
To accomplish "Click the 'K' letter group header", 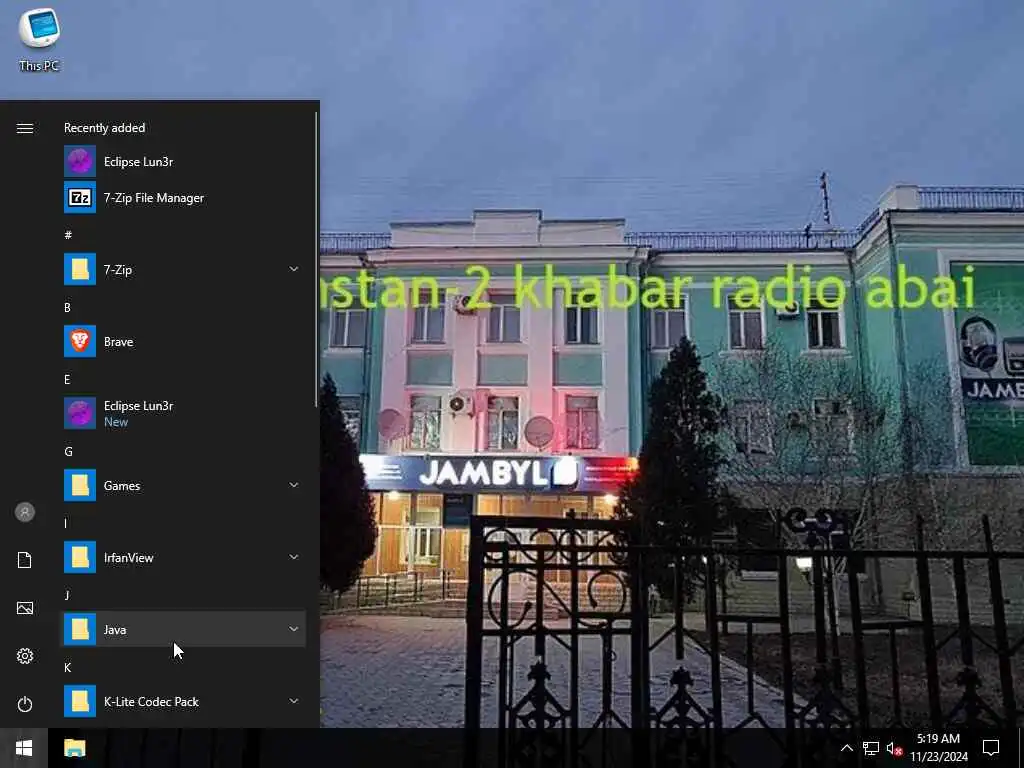I will click(67, 667).
